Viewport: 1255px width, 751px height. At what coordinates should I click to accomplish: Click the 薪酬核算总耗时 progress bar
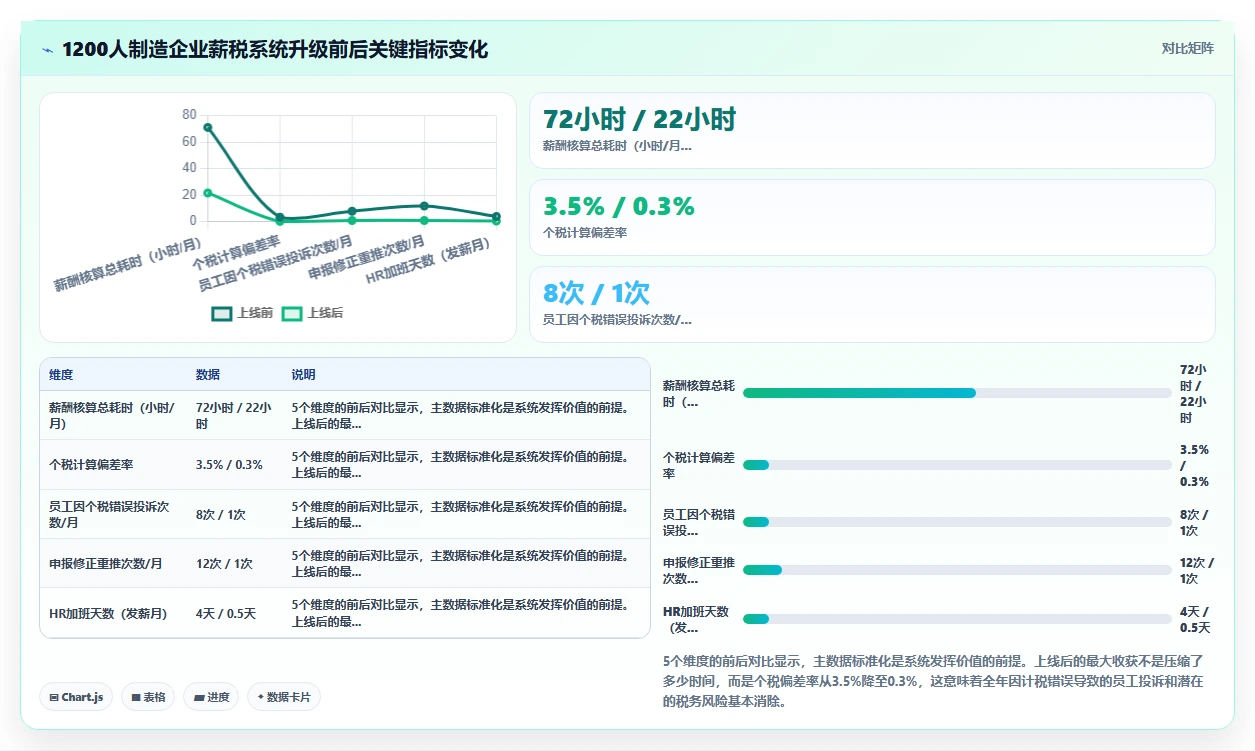pos(957,393)
